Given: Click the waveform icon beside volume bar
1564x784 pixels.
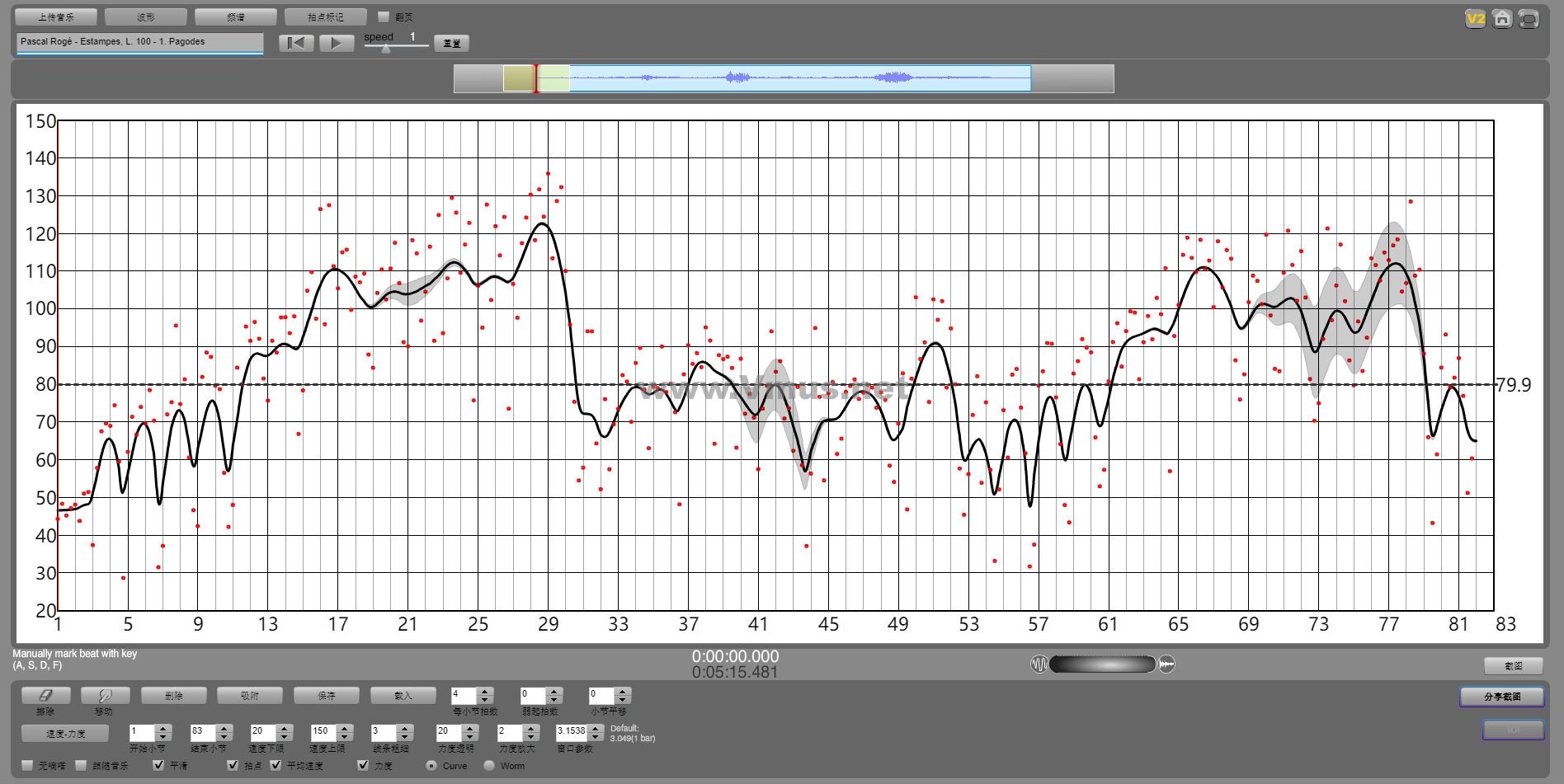Looking at the screenshot, I should pos(1039,664).
